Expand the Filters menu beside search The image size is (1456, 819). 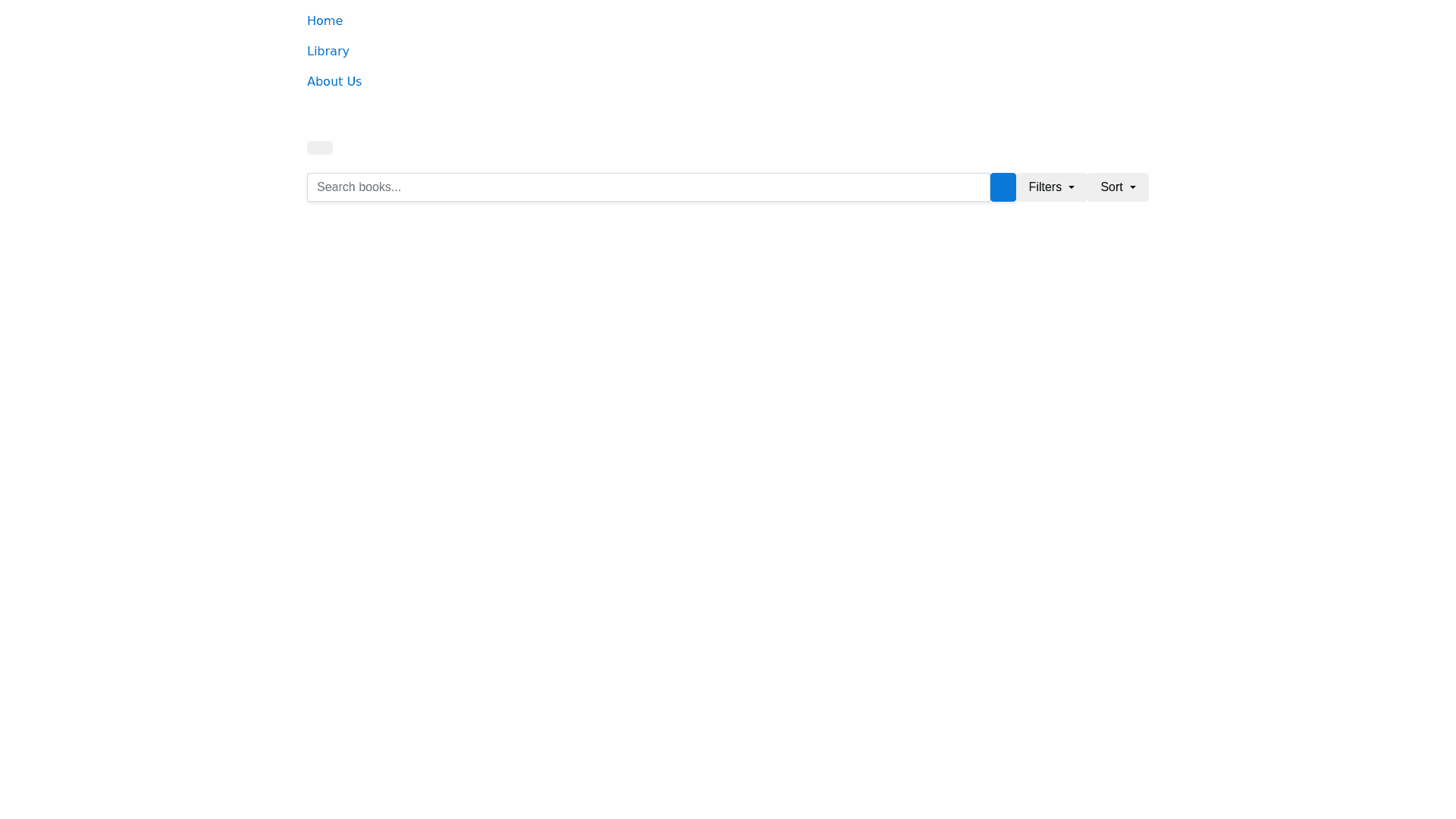pos(1051,187)
